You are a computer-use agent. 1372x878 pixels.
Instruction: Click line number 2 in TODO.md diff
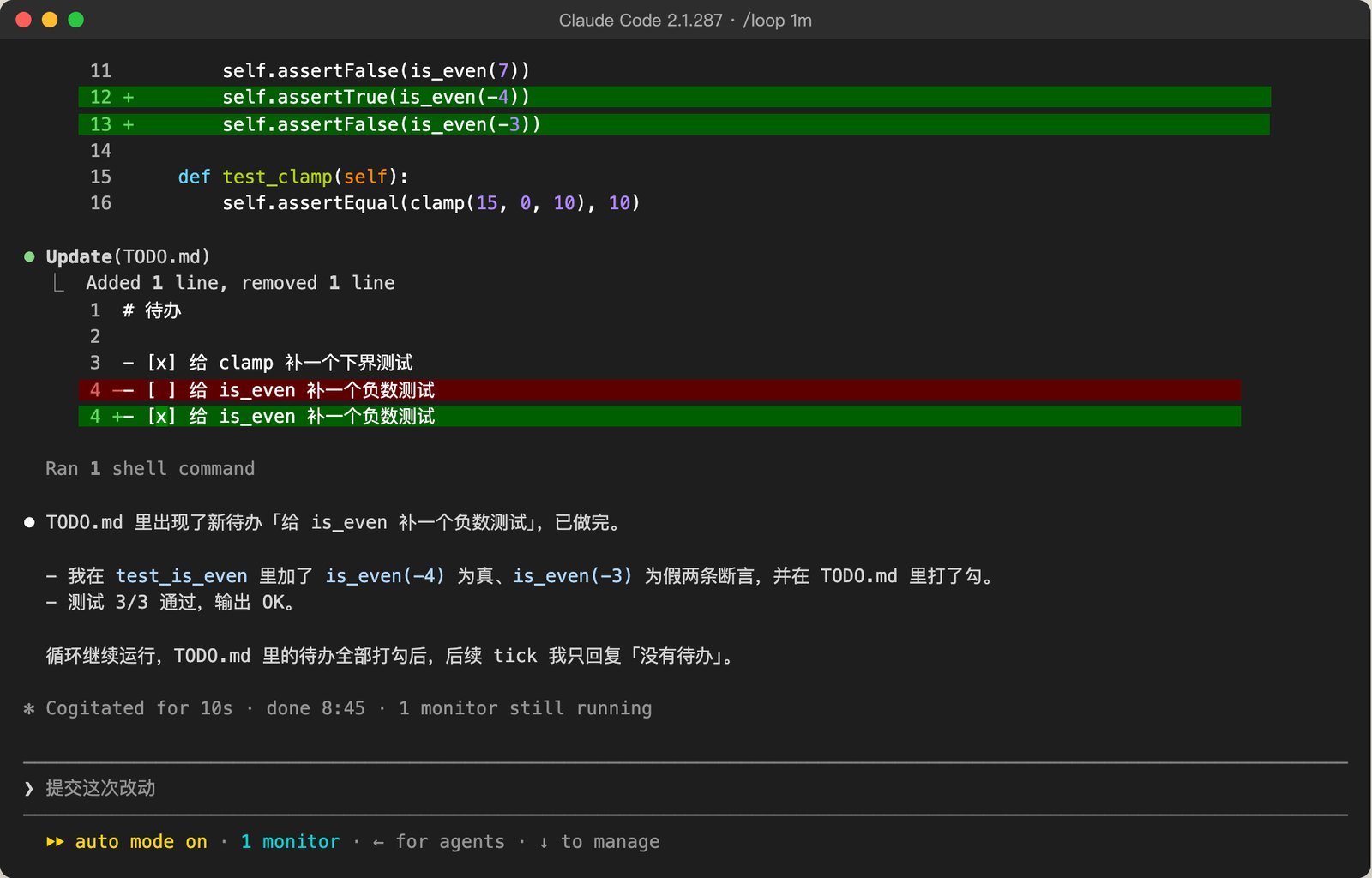point(95,336)
